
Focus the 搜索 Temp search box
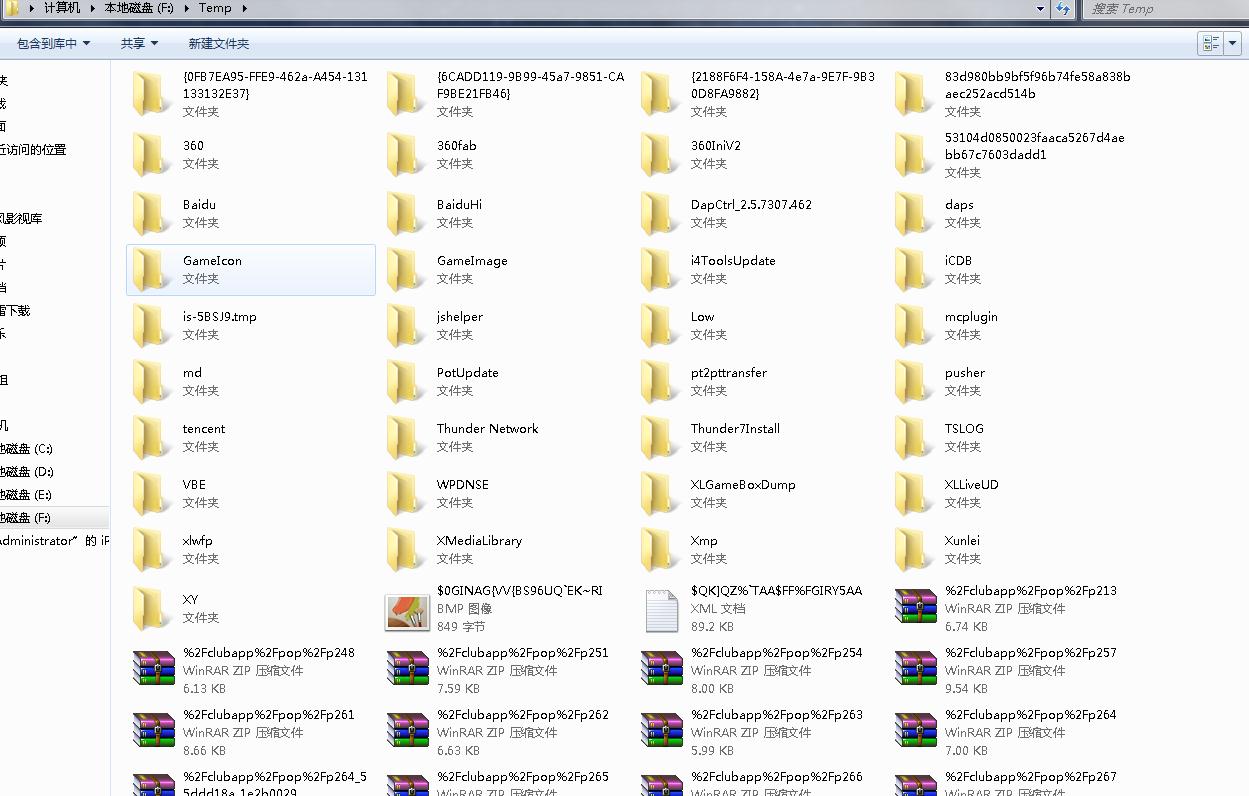pyautogui.click(x=1166, y=9)
